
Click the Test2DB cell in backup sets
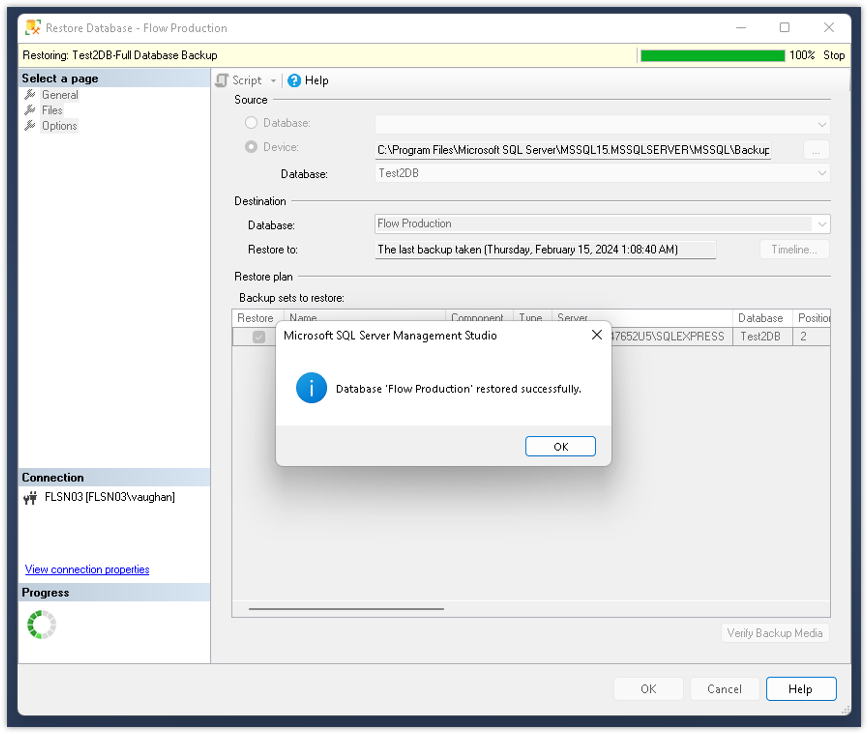[762, 337]
